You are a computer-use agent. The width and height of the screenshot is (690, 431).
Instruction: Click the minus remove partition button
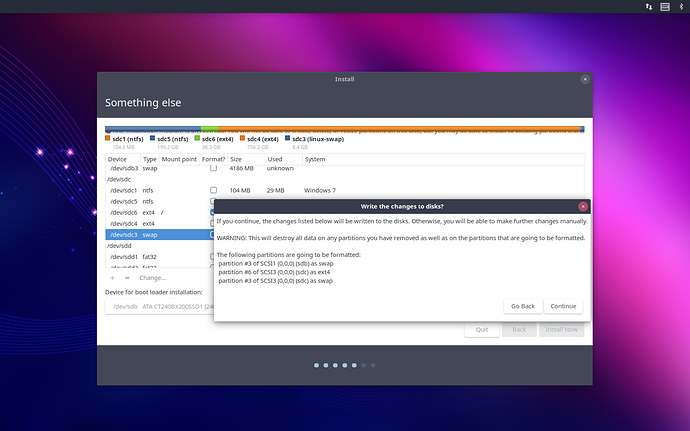(127, 278)
